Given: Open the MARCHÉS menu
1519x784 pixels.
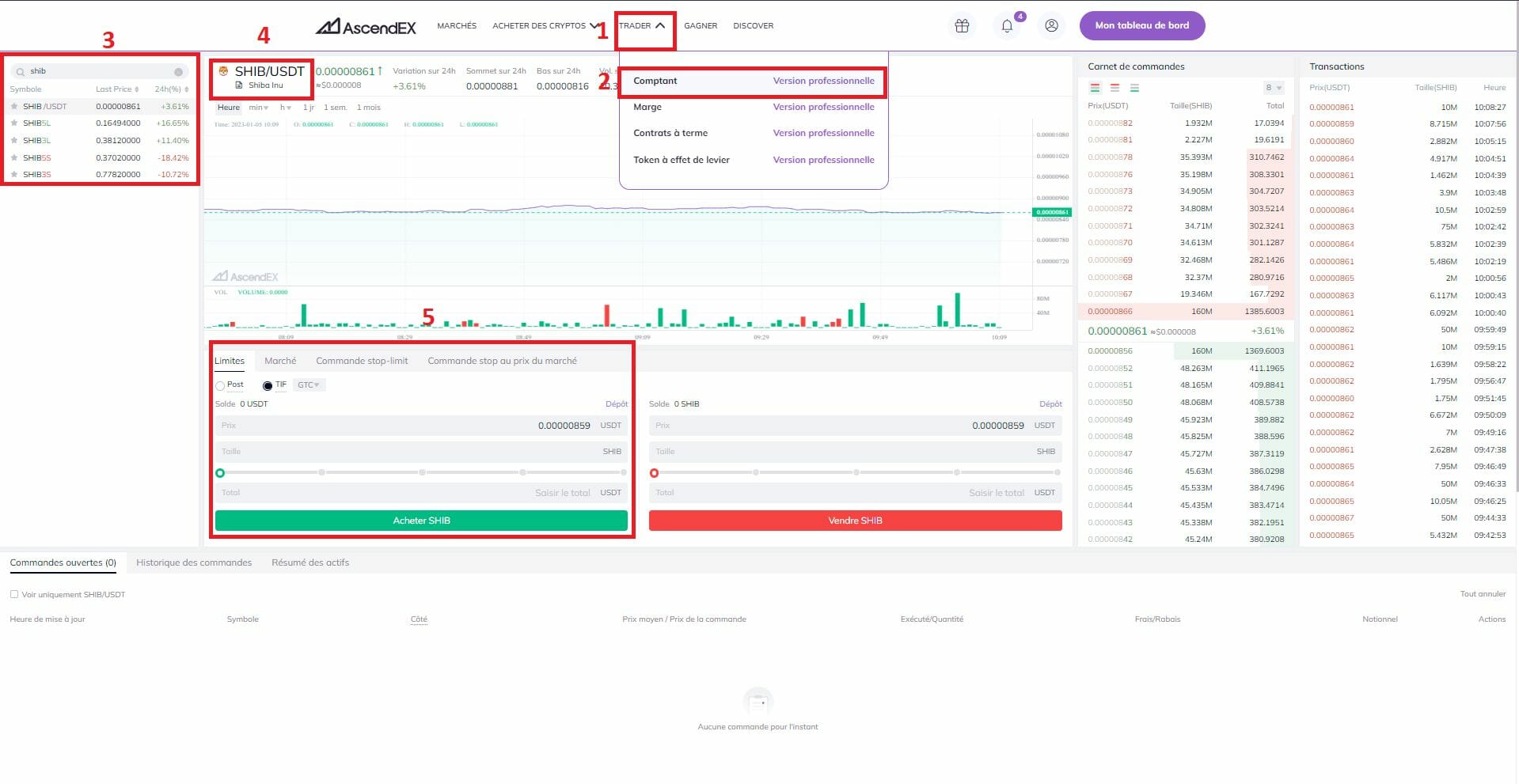Looking at the screenshot, I should coord(457,26).
